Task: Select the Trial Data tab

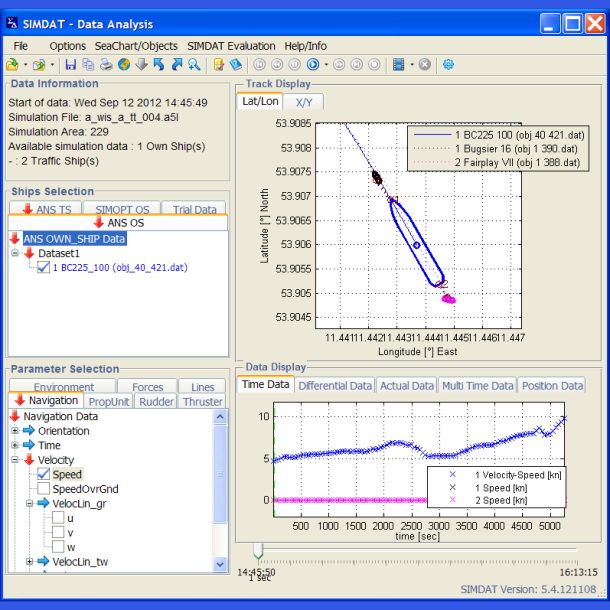Action: tap(194, 209)
